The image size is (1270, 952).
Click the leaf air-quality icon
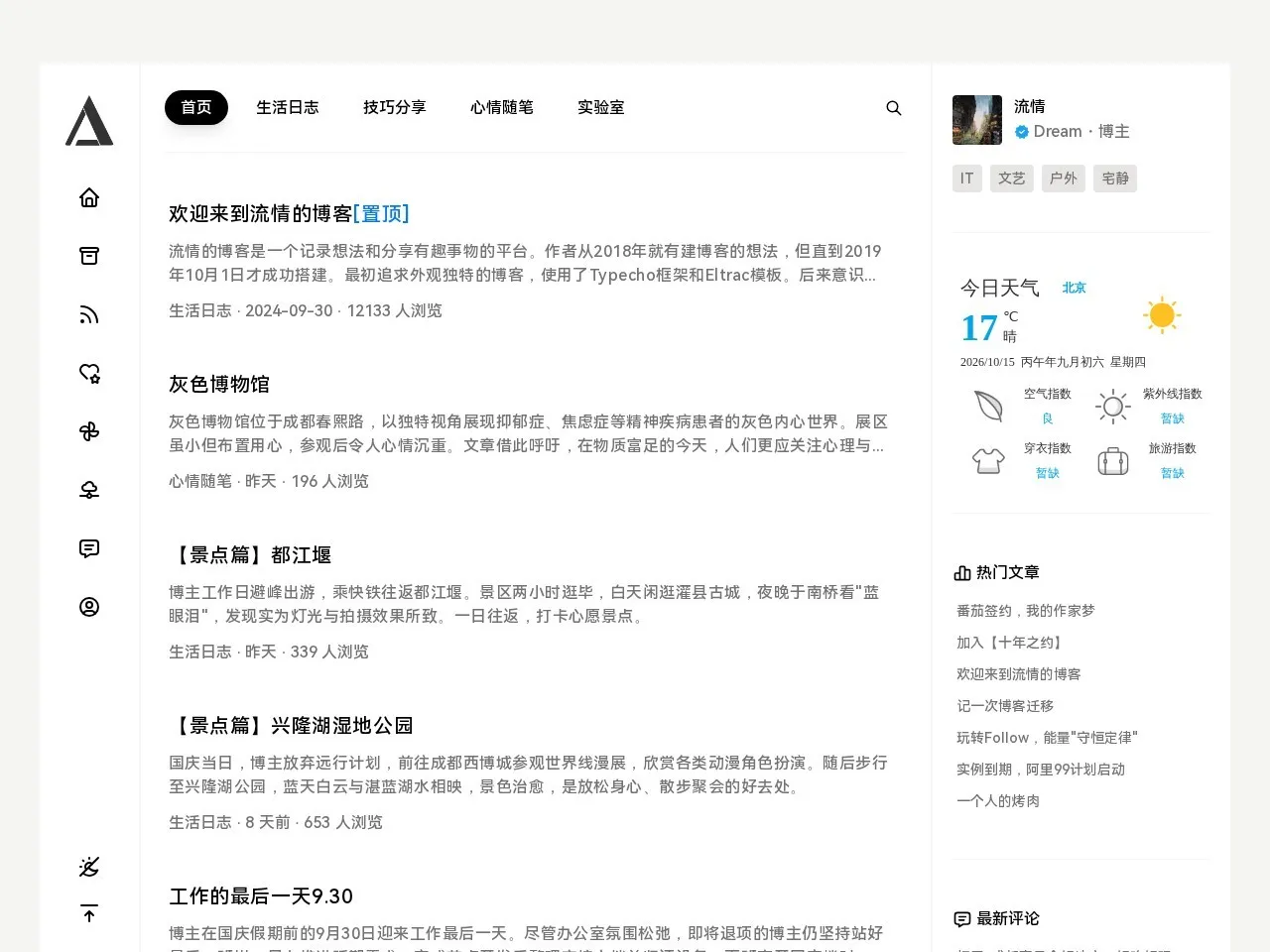[988, 406]
